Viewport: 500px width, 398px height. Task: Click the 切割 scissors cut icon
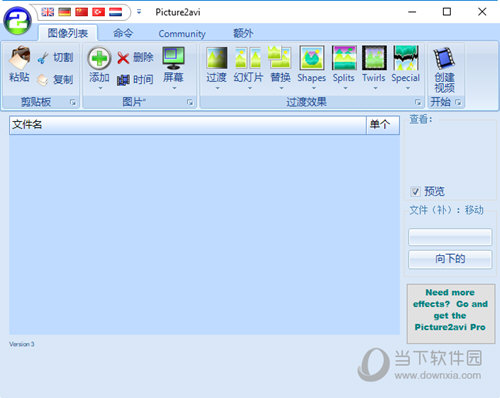(x=43, y=58)
